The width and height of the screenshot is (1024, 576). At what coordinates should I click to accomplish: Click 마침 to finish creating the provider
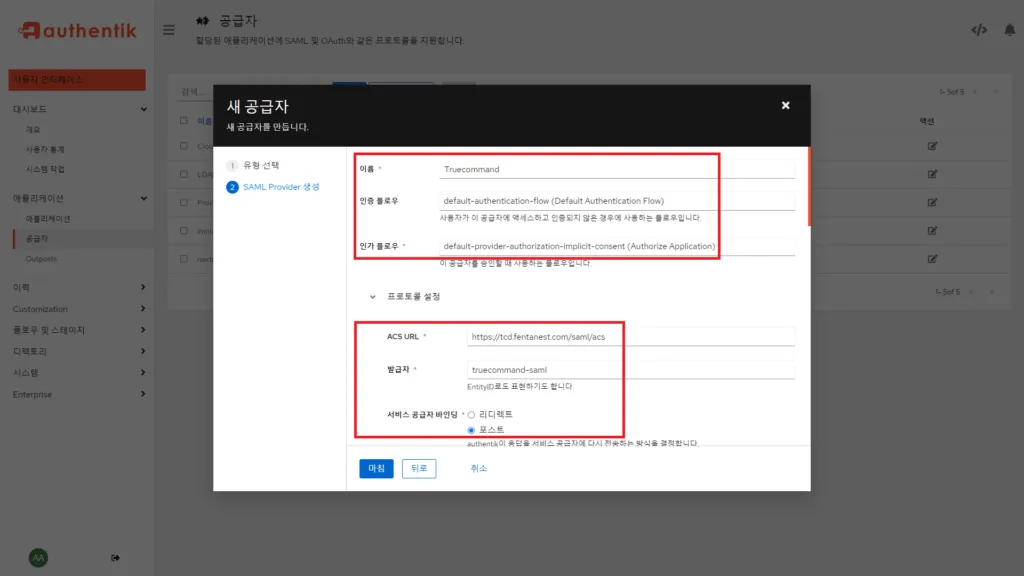click(375, 468)
